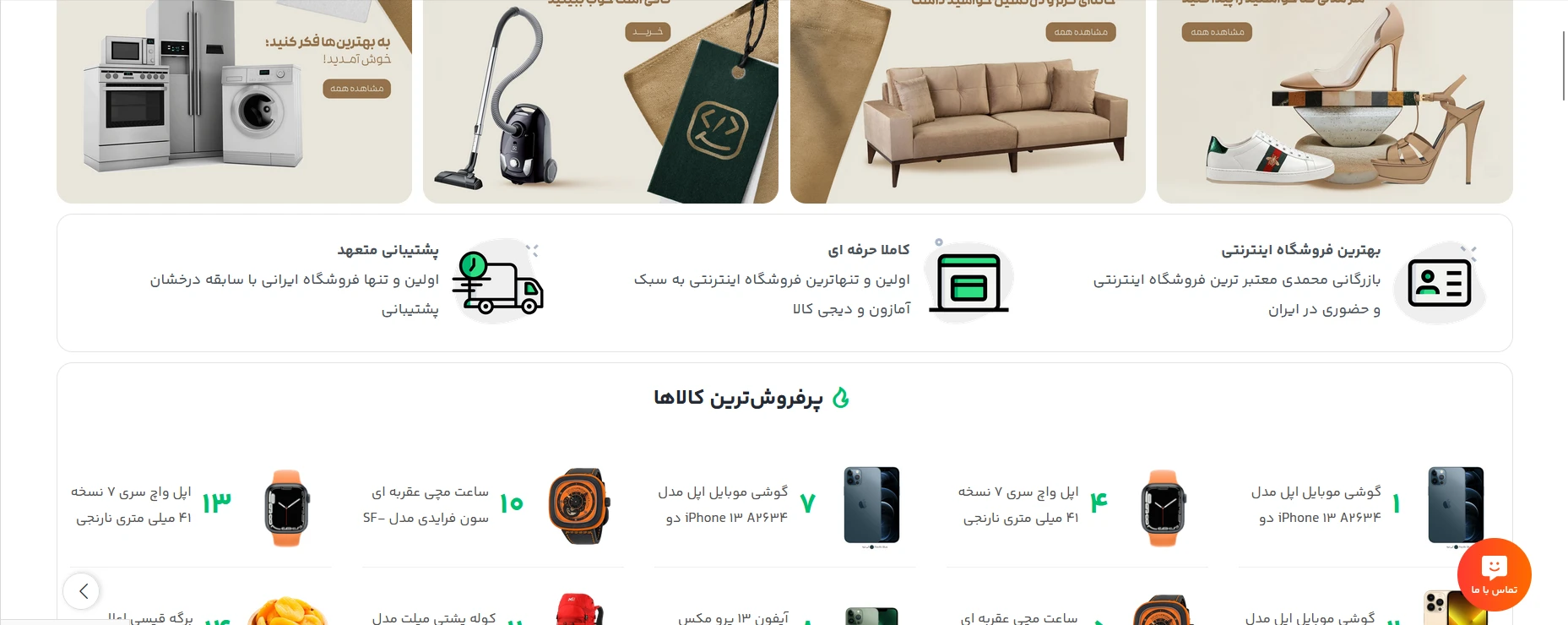This screenshot has width=1568, height=625.
Task: Open rank 1 iPhone 13 product image
Action: click(x=1456, y=507)
